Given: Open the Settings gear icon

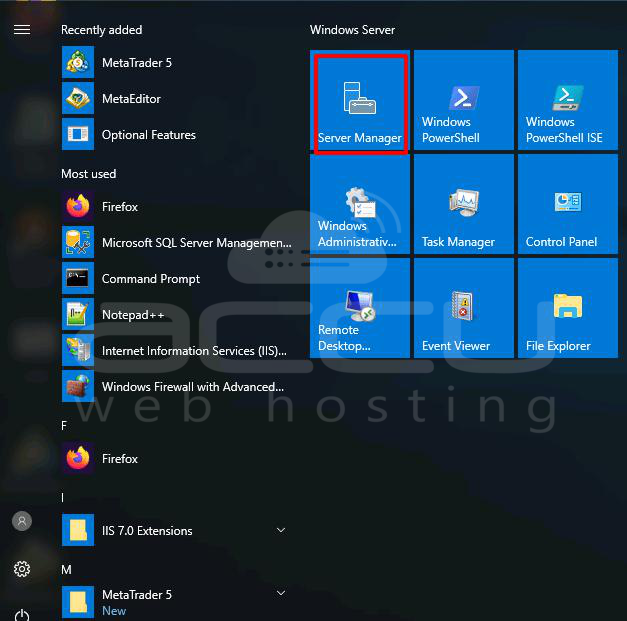Looking at the screenshot, I should pyautogui.click(x=22, y=569).
